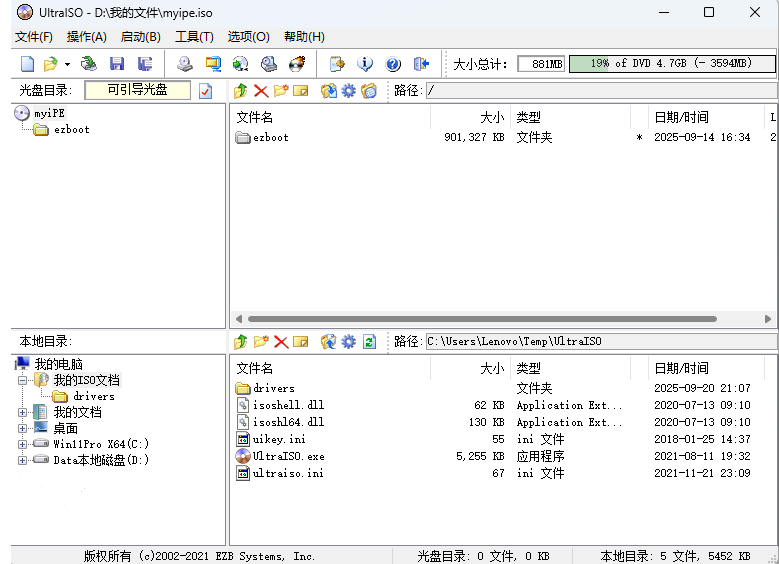Image resolution: width=779 pixels, height=564 pixels.
Task: Open the 操作(A) menu
Action: point(86,37)
